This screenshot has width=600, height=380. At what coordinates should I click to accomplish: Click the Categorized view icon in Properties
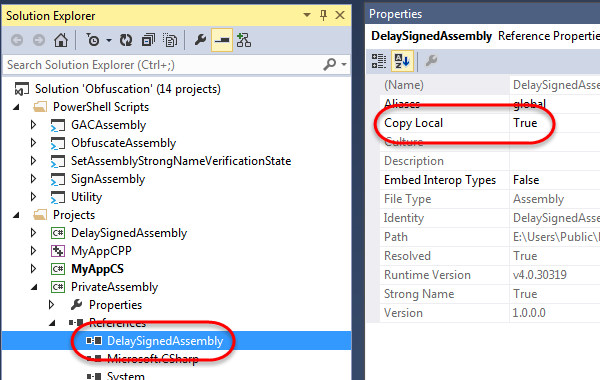(379, 61)
